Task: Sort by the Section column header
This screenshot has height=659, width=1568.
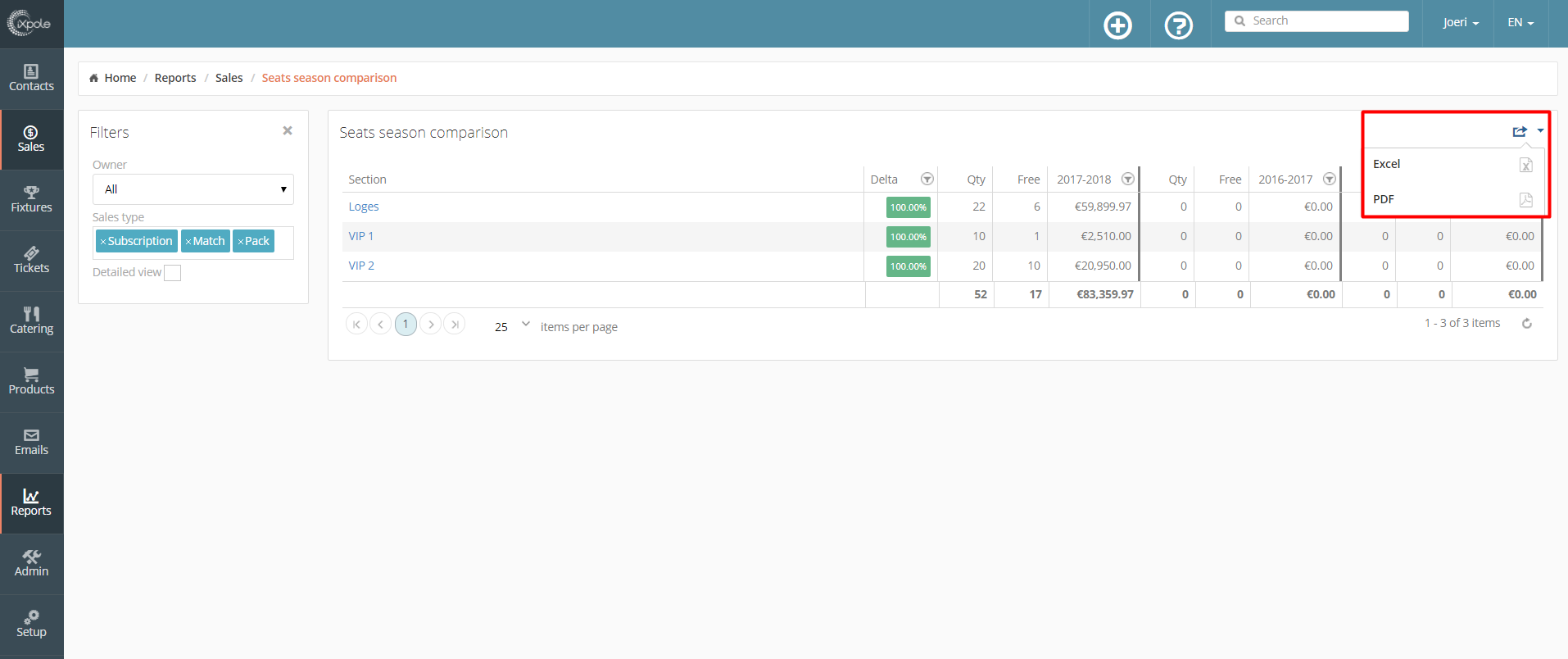Action: pyautogui.click(x=367, y=180)
